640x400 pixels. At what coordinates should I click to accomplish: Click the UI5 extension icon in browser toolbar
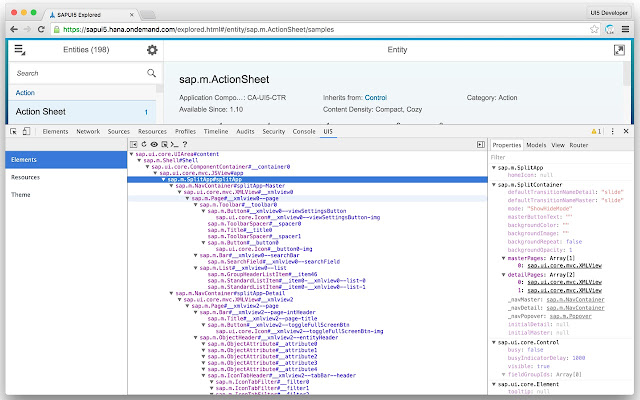(609, 29)
